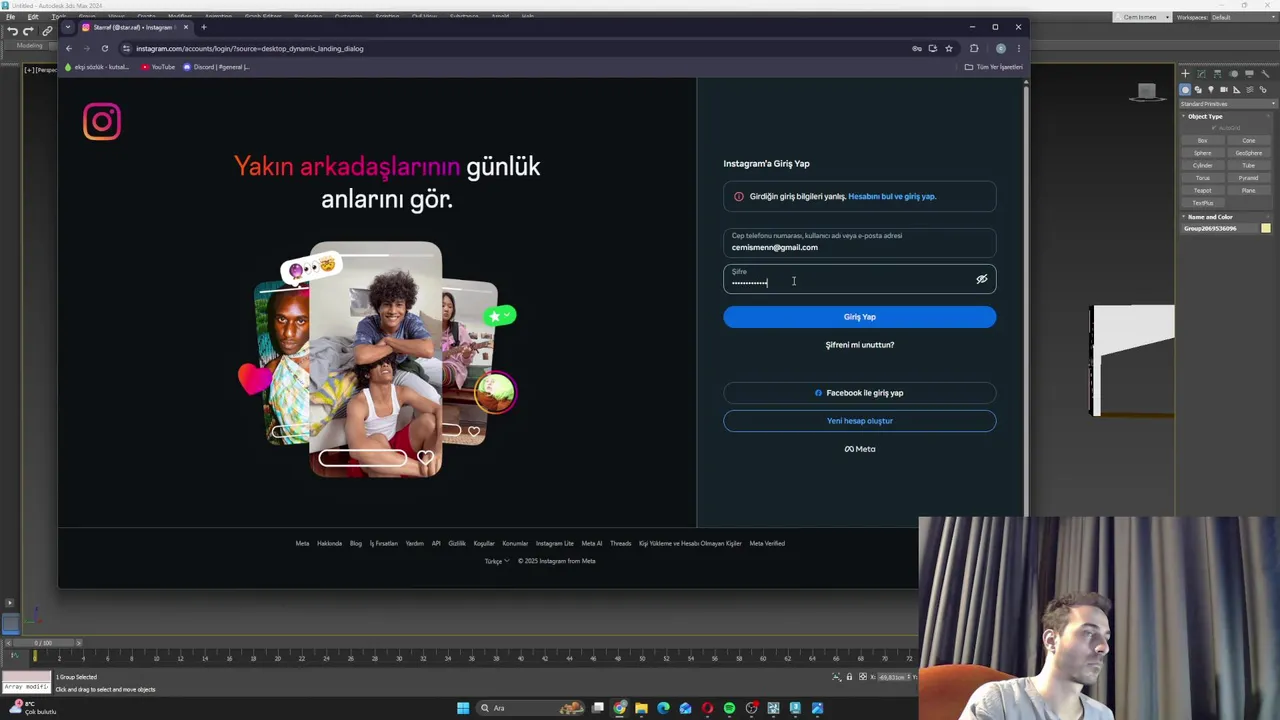Click the 3ds Max Undo arrow
Screen dimensions: 1280x720
[x=12, y=31]
